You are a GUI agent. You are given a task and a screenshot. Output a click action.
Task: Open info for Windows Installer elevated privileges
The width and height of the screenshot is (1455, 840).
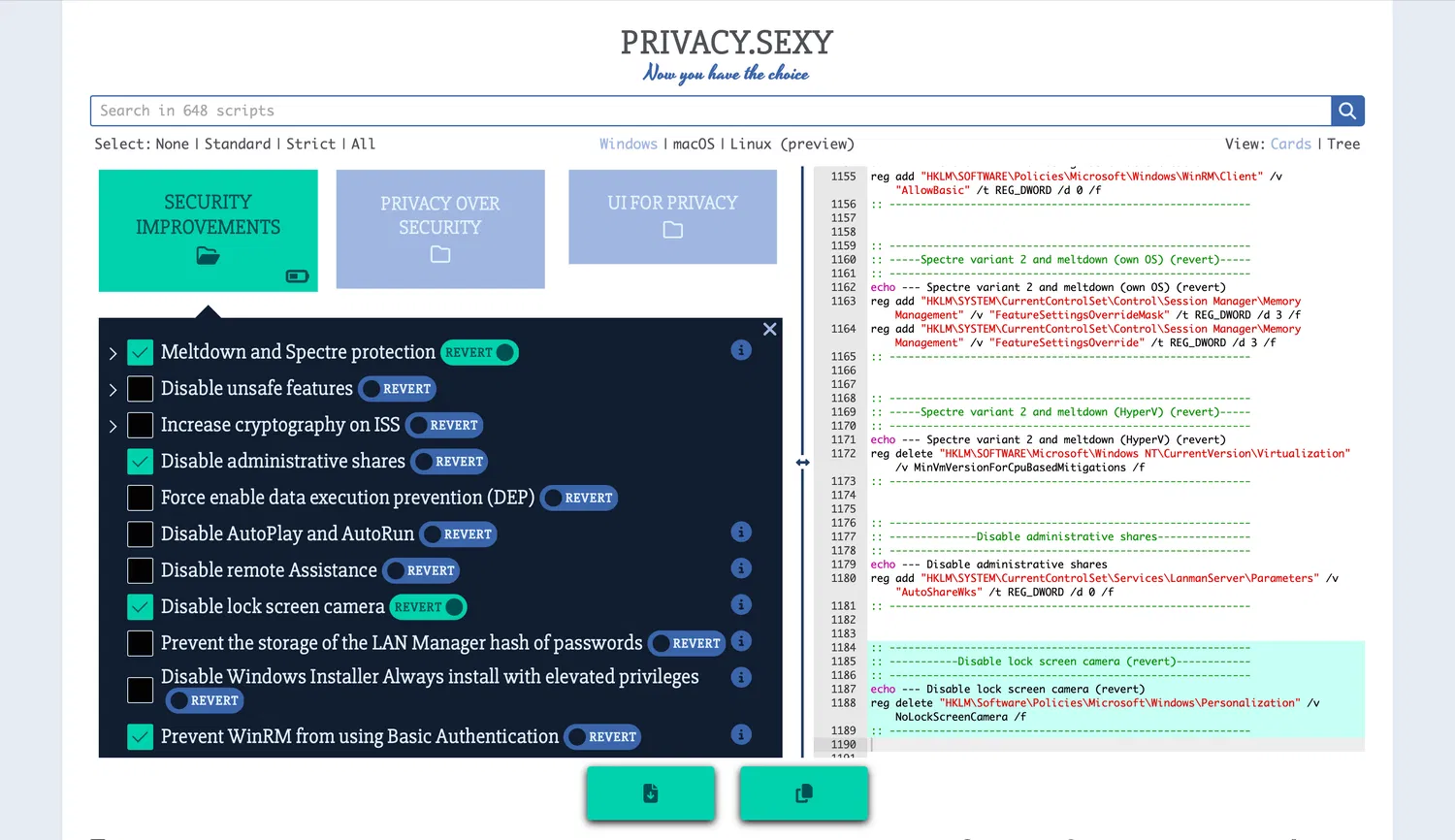[x=741, y=677]
